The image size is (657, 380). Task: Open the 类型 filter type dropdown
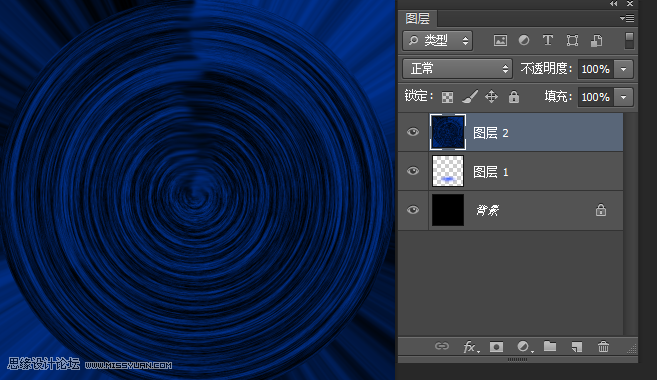coord(437,41)
